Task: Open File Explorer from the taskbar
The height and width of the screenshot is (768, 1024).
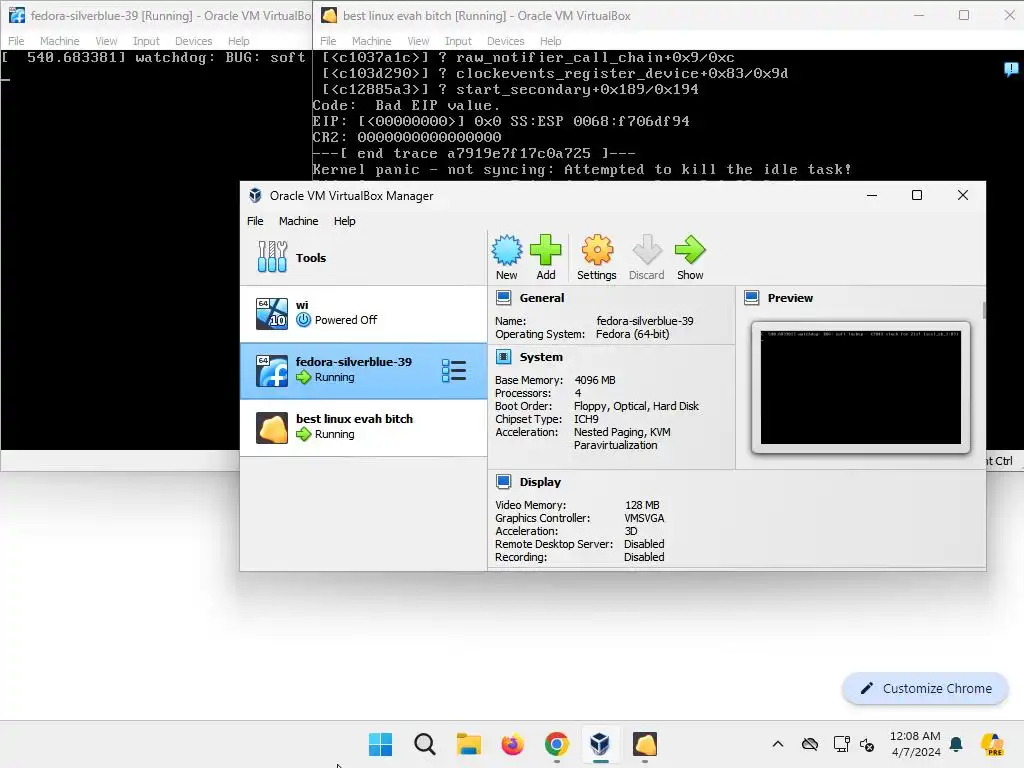Action: [468, 744]
